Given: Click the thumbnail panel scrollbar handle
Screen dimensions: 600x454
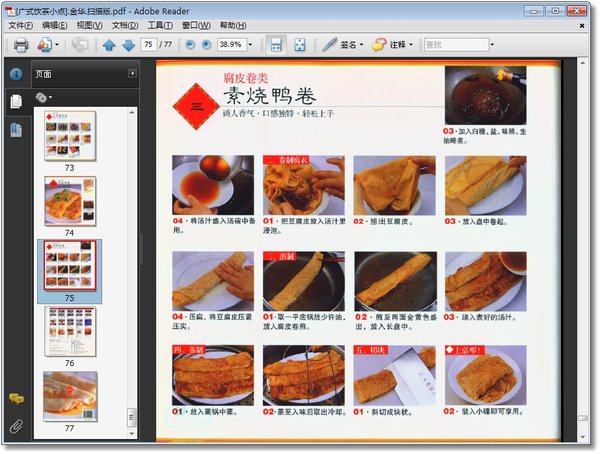Looking at the screenshot, I should (x=132, y=418).
